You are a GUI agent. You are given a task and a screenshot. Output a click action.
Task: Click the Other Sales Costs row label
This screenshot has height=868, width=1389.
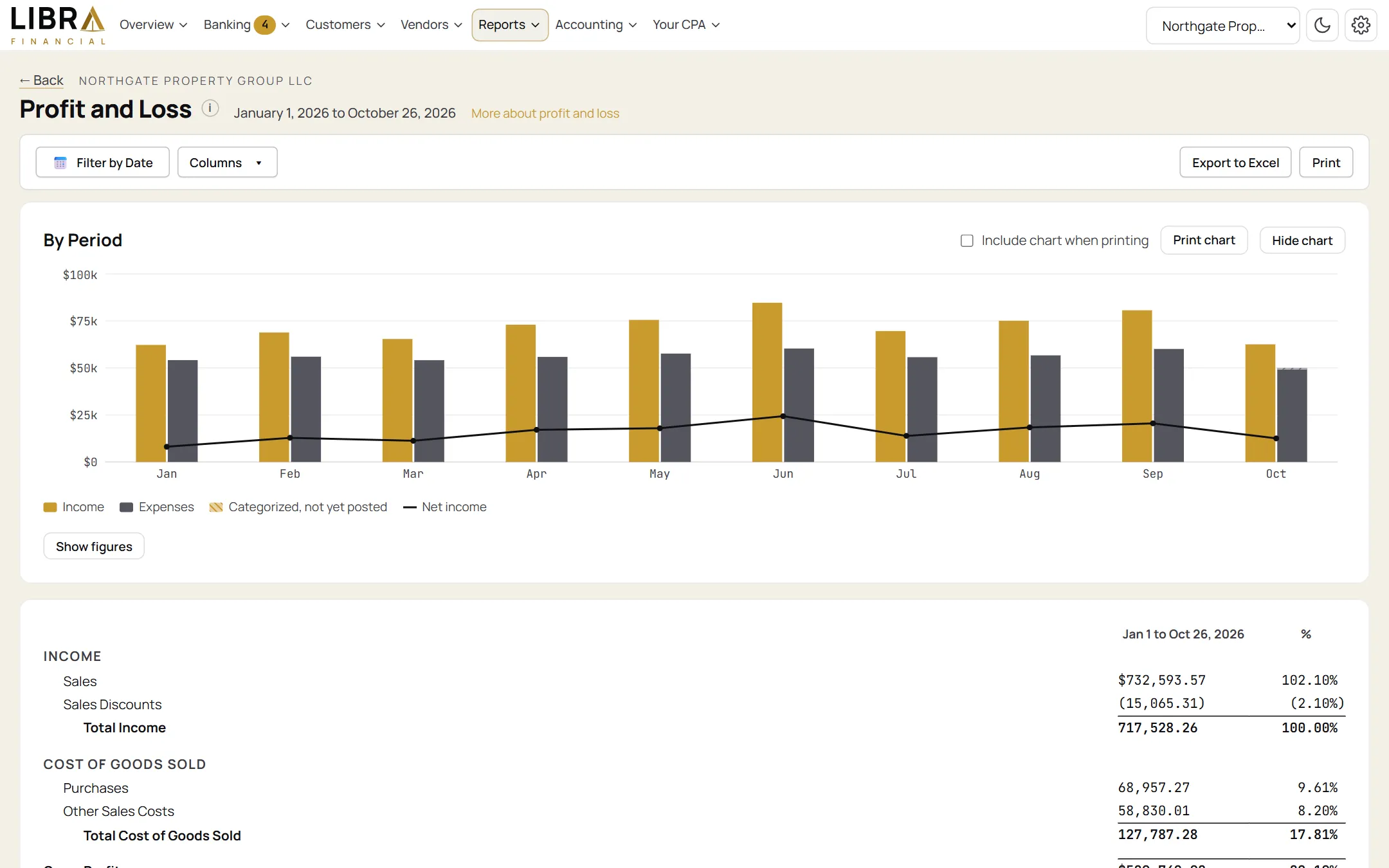(x=118, y=811)
